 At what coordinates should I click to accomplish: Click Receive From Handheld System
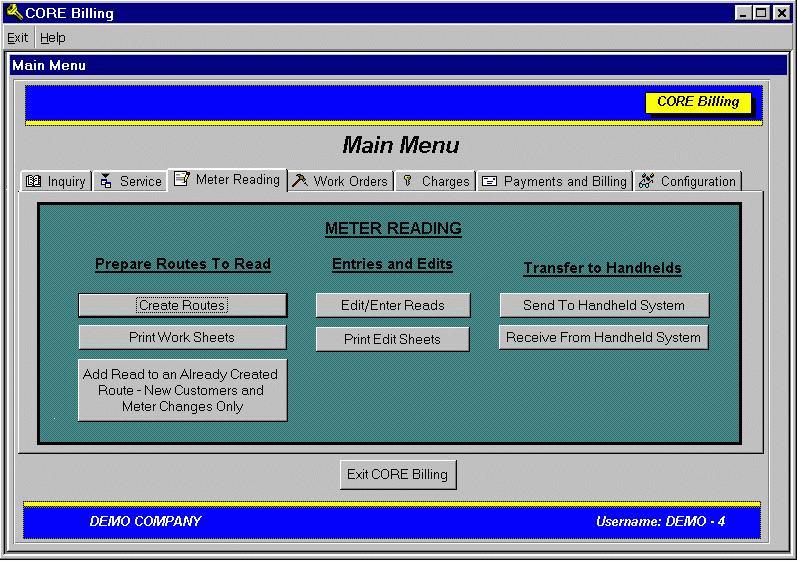[603, 337]
